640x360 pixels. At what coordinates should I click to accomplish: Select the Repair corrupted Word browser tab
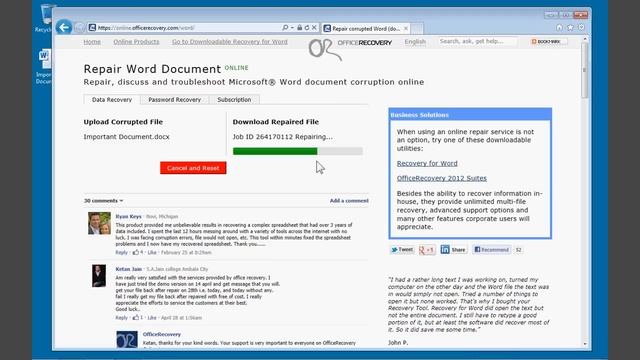tap(366, 29)
